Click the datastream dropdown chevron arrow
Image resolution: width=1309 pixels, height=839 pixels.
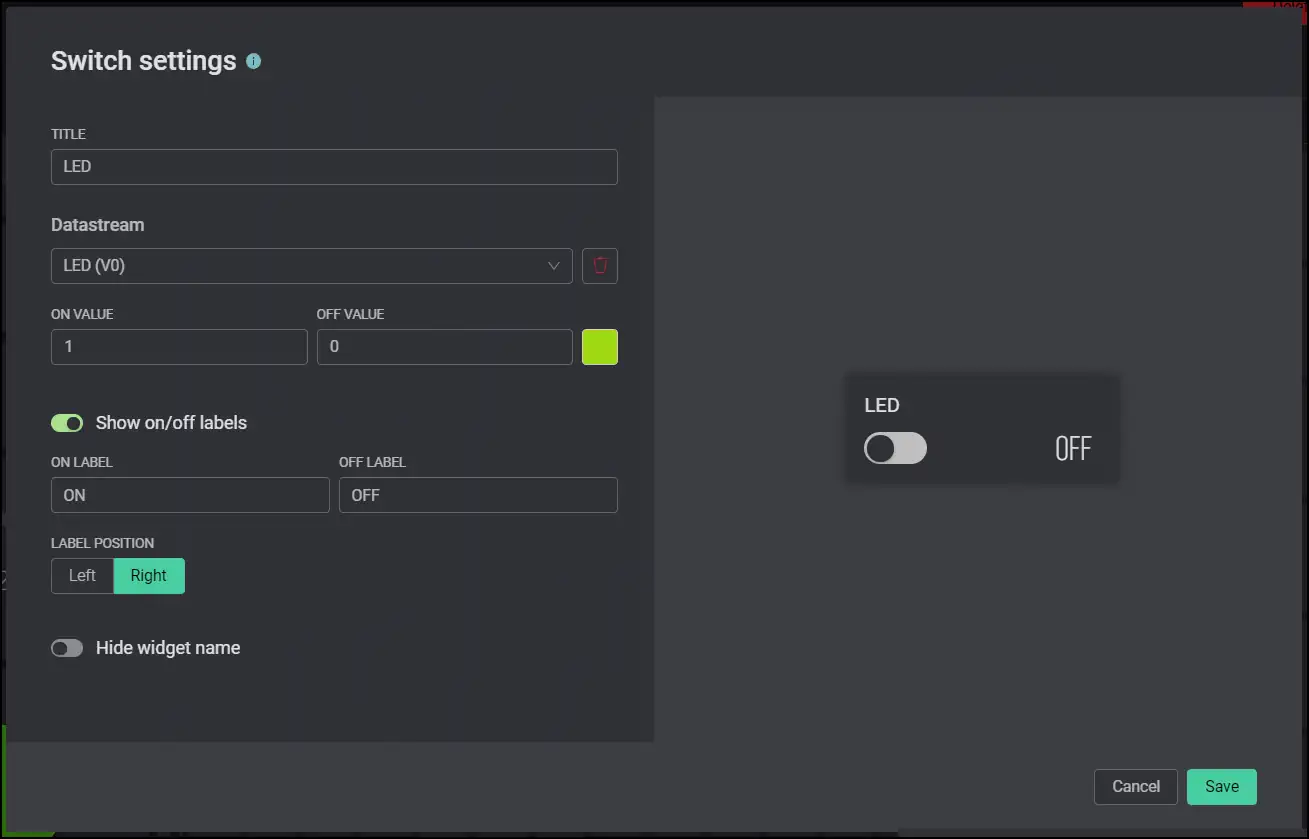pos(553,266)
